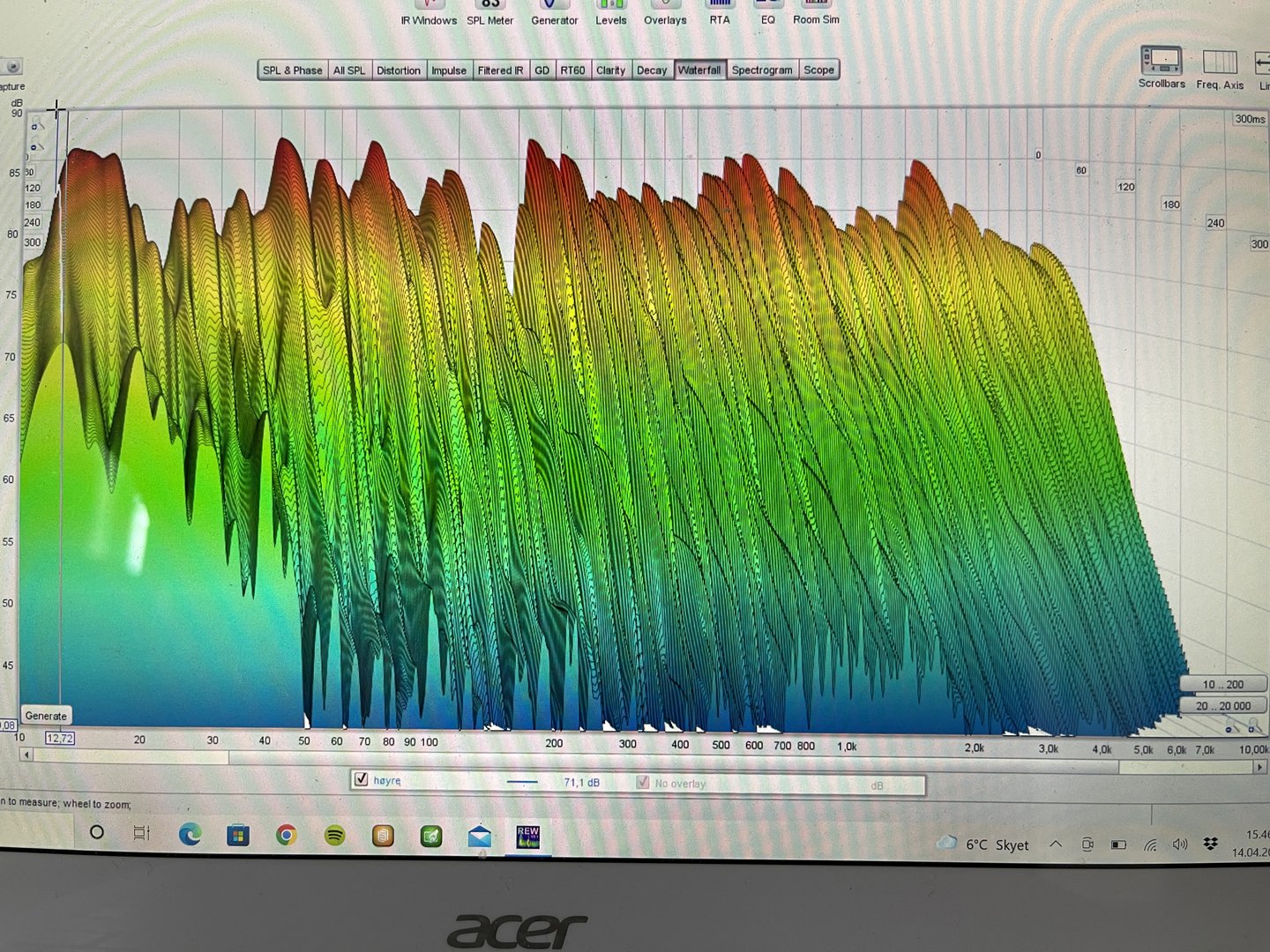Screen dimensions: 1270x952
Task: Toggle the høyre trace checkbox
Action: pos(361,779)
